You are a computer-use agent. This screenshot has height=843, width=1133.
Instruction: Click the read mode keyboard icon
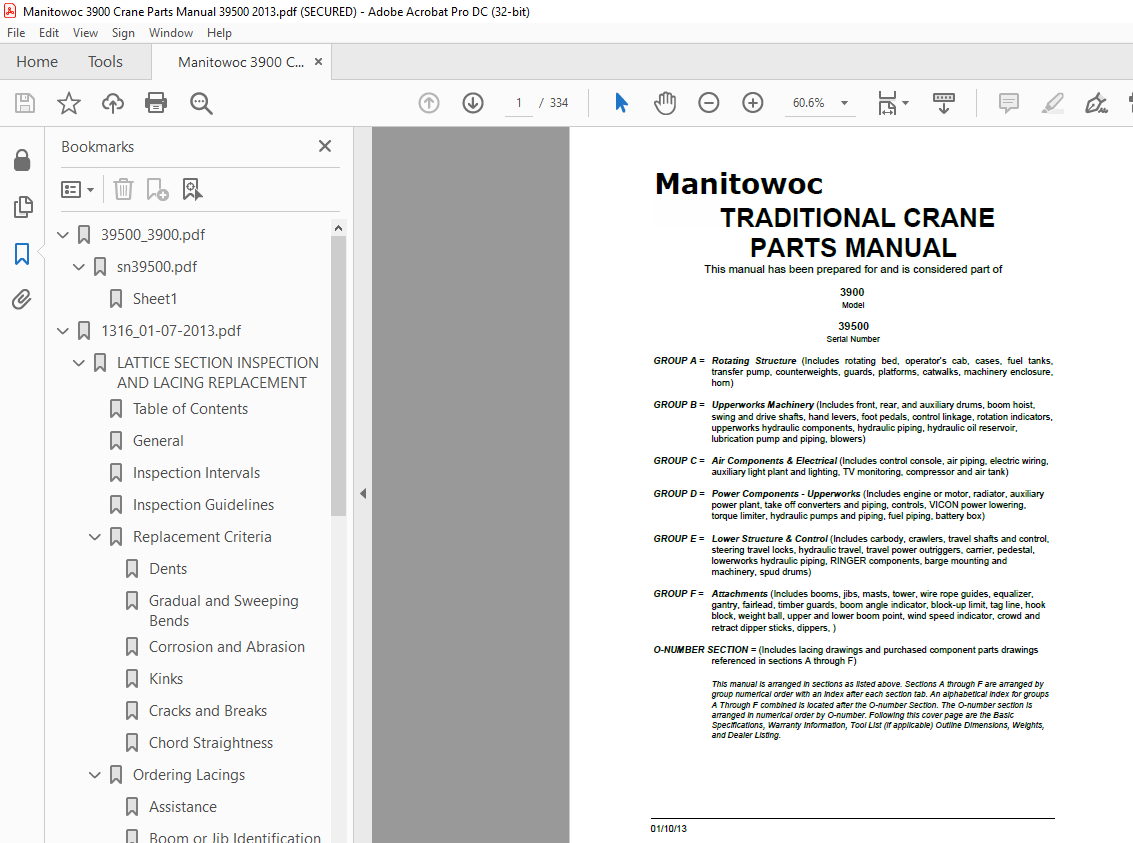(944, 103)
